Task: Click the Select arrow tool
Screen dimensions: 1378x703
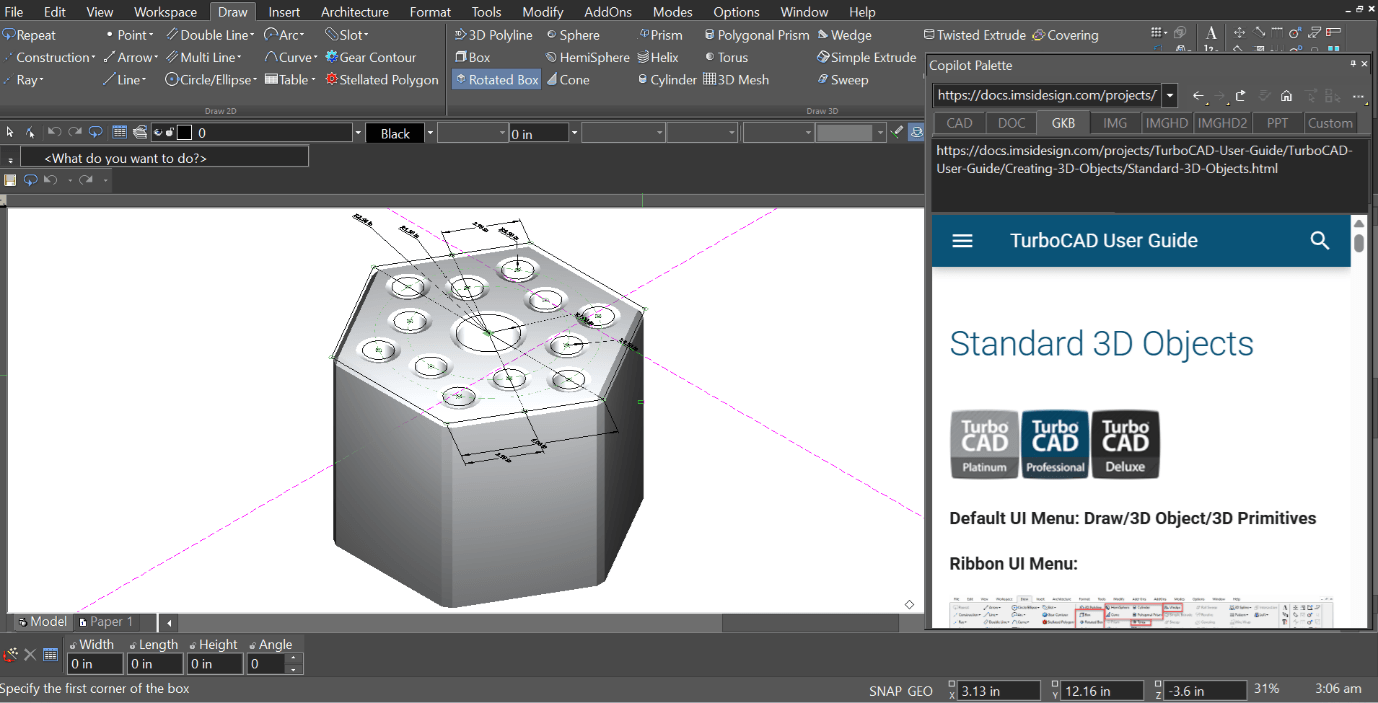Action: tap(10, 133)
